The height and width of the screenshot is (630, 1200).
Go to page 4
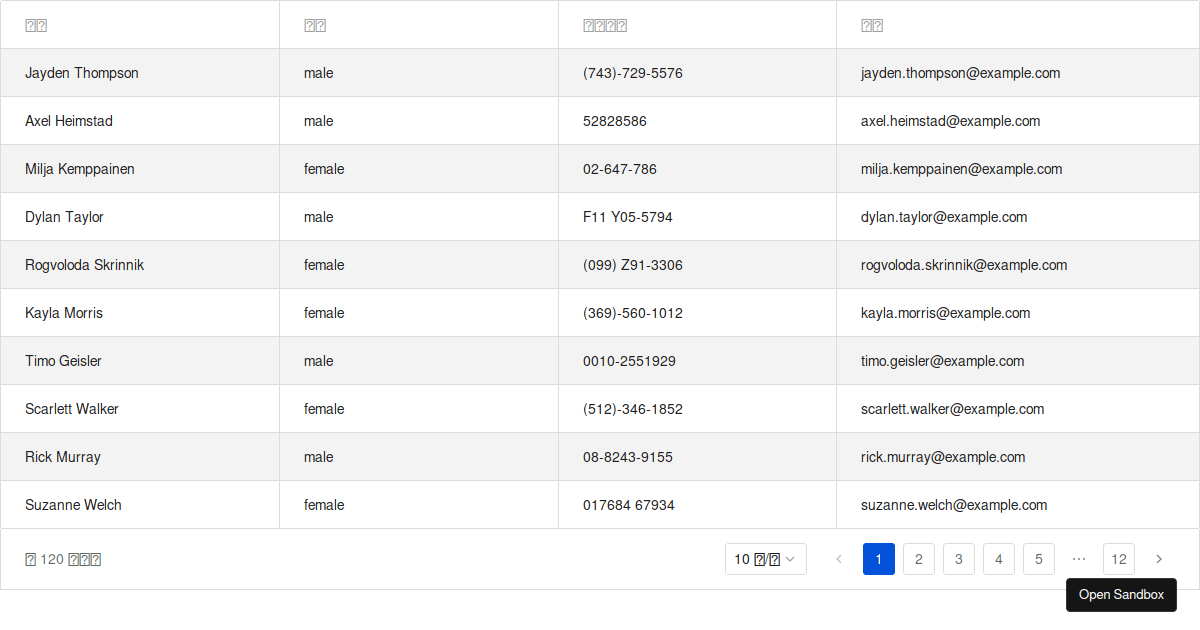(x=999, y=559)
